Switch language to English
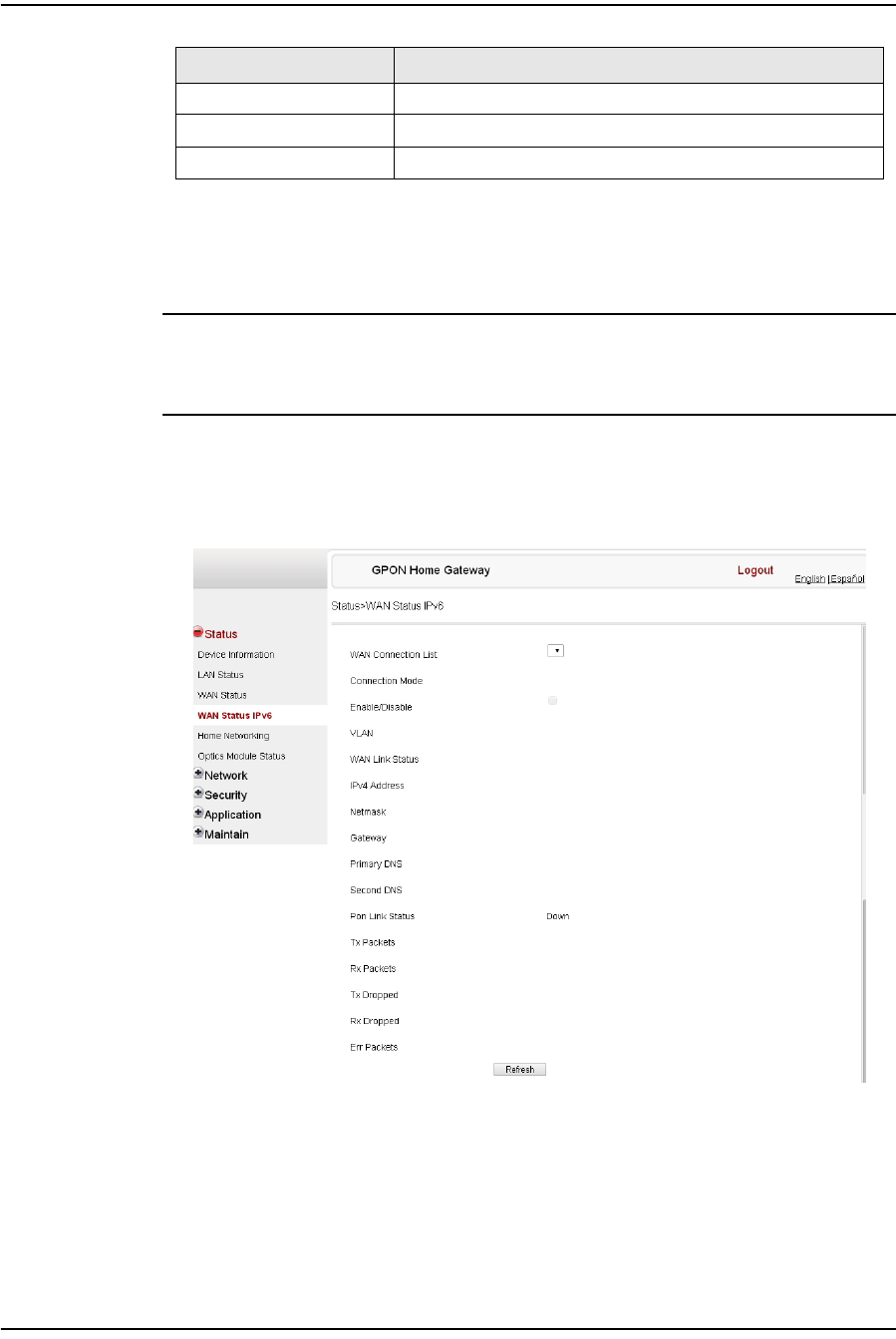 (x=809, y=579)
